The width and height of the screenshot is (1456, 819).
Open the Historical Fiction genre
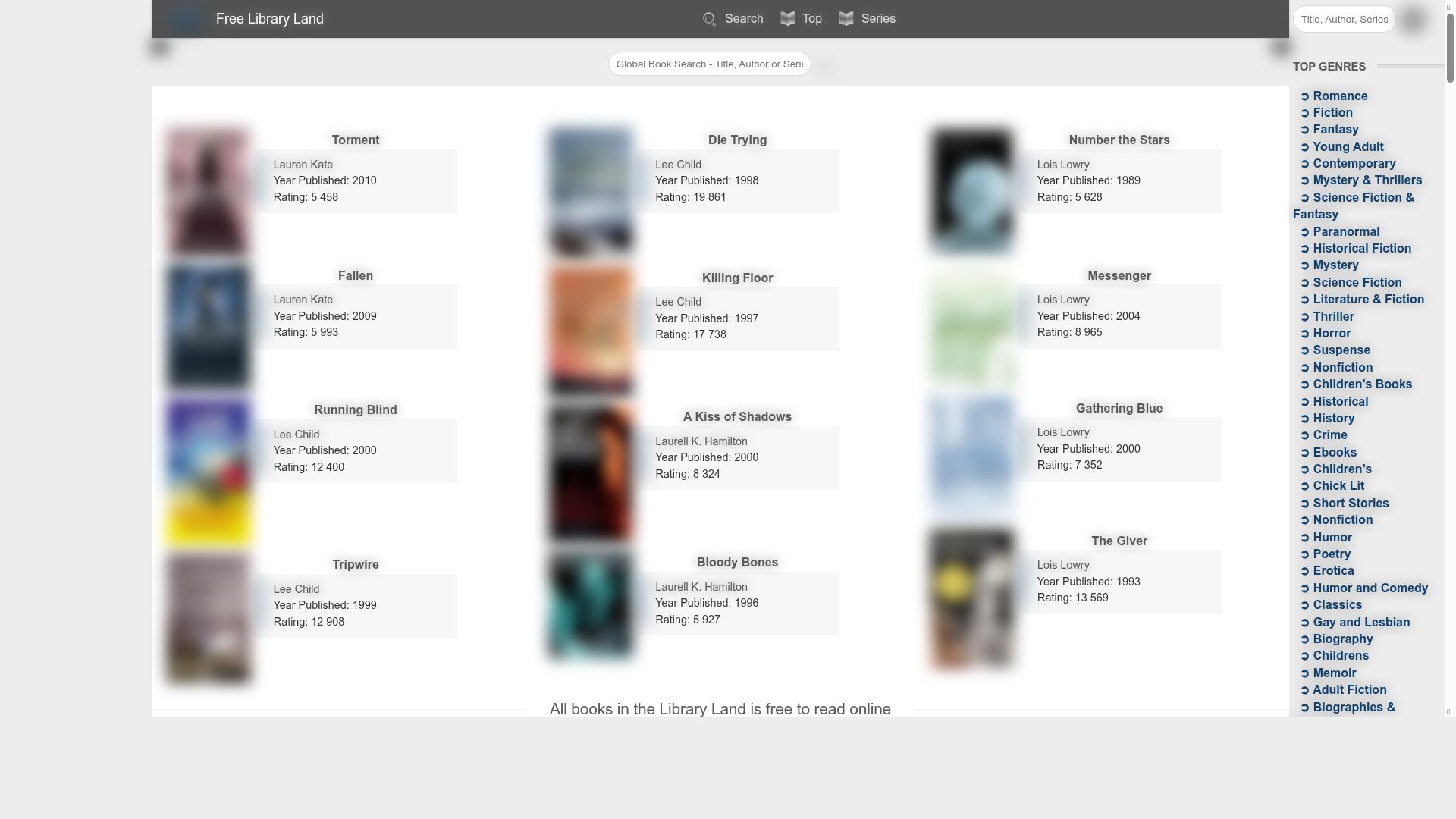[1361, 249]
